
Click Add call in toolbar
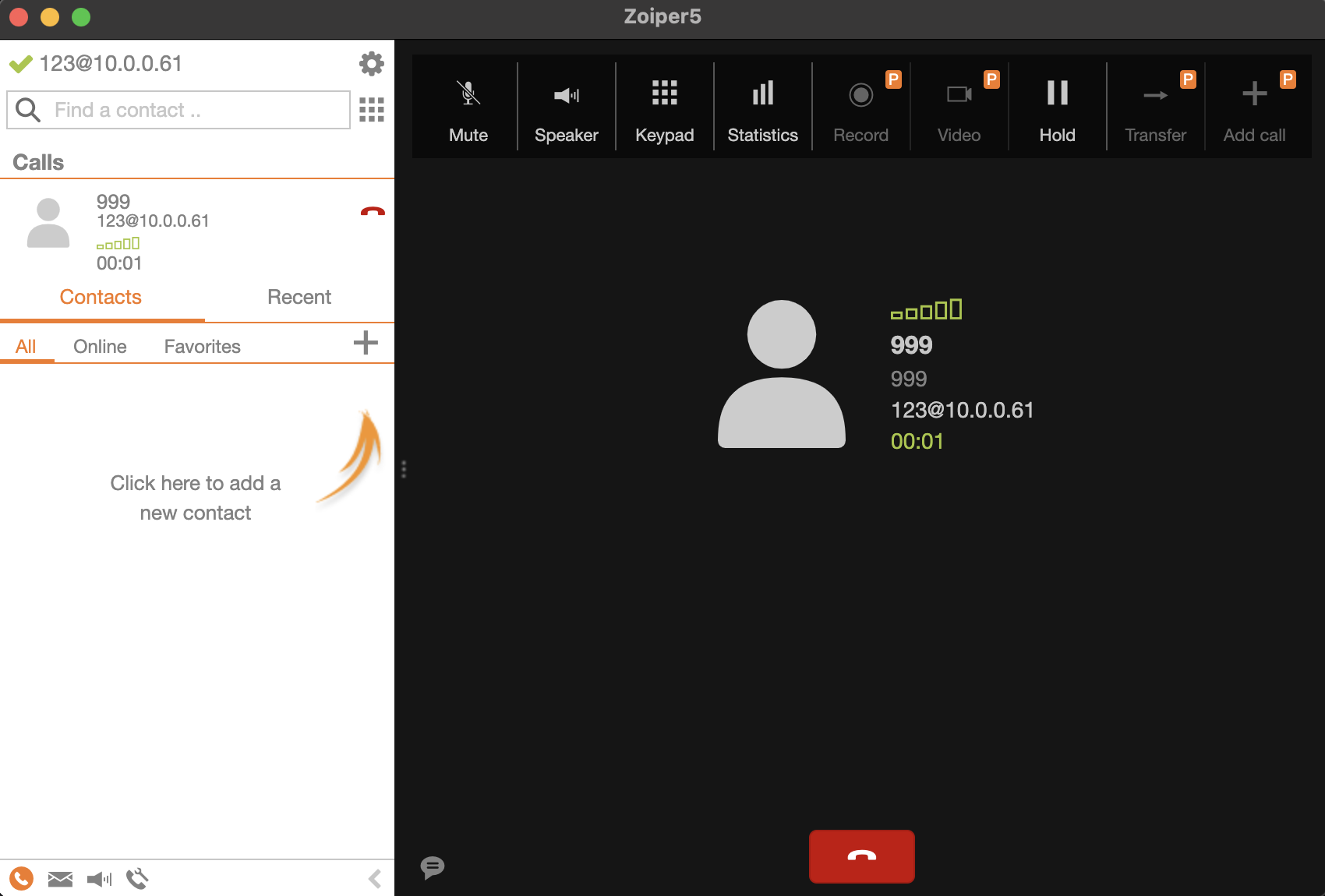(x=1253, y=108)
